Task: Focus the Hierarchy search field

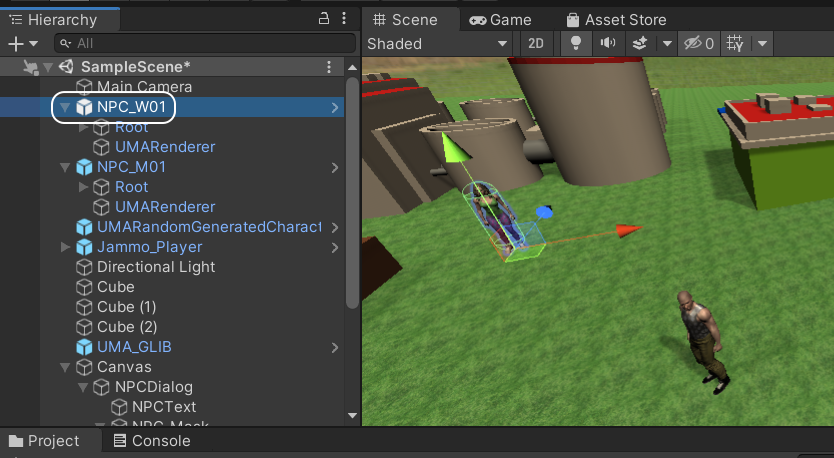Action: 205,43
